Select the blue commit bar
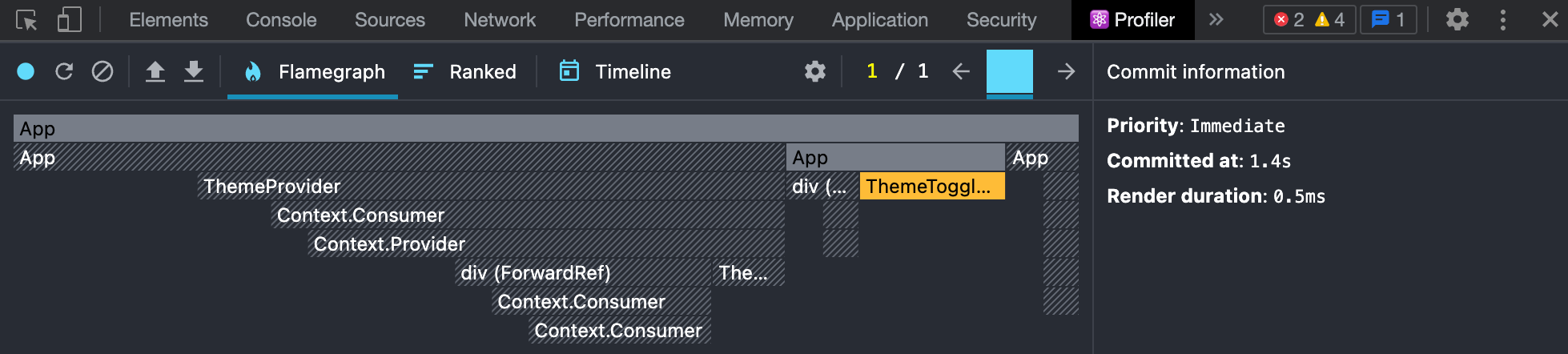 [x=1010, y=72]
